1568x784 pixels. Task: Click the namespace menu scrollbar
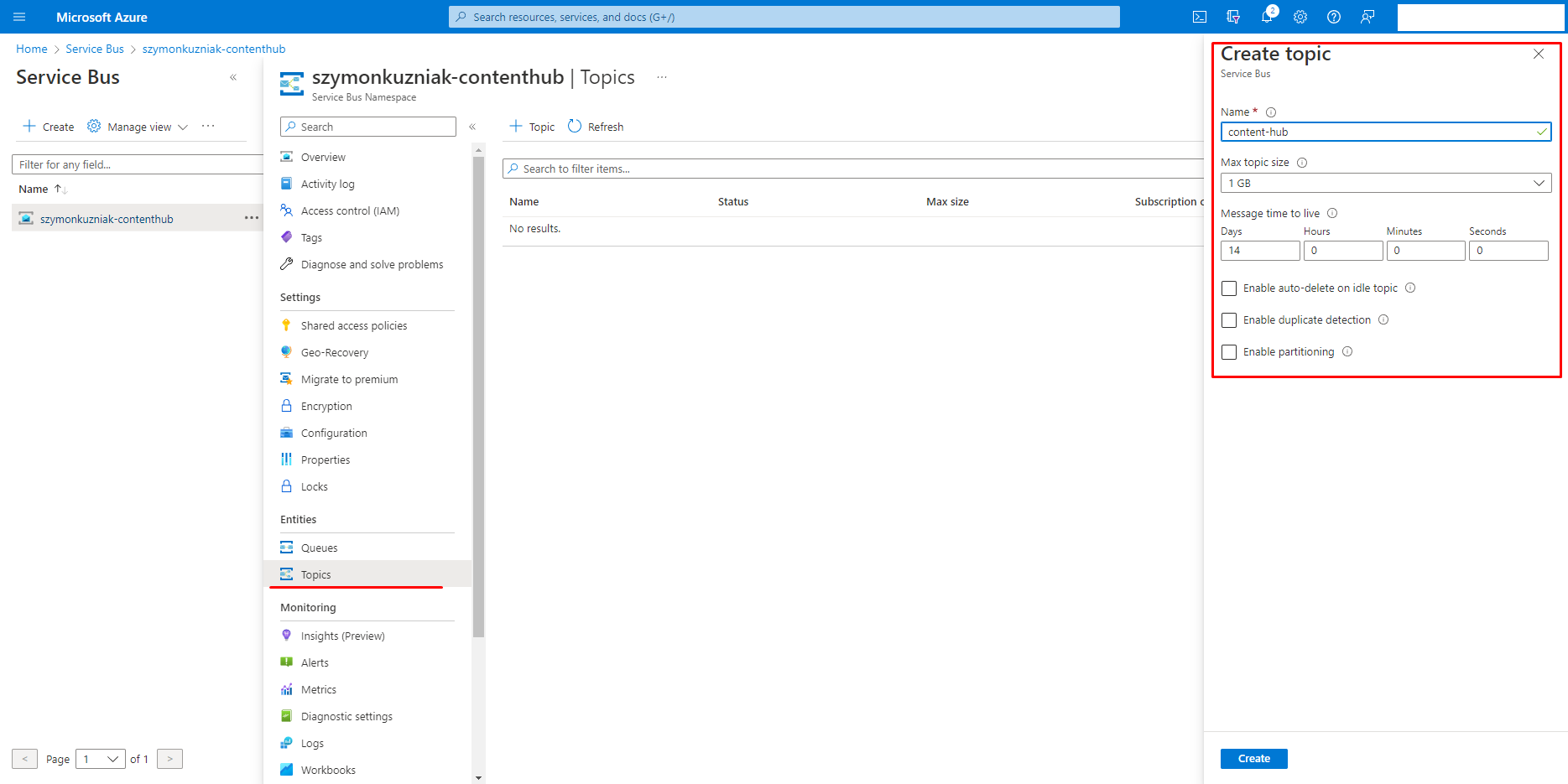click(x=478, y=397)
